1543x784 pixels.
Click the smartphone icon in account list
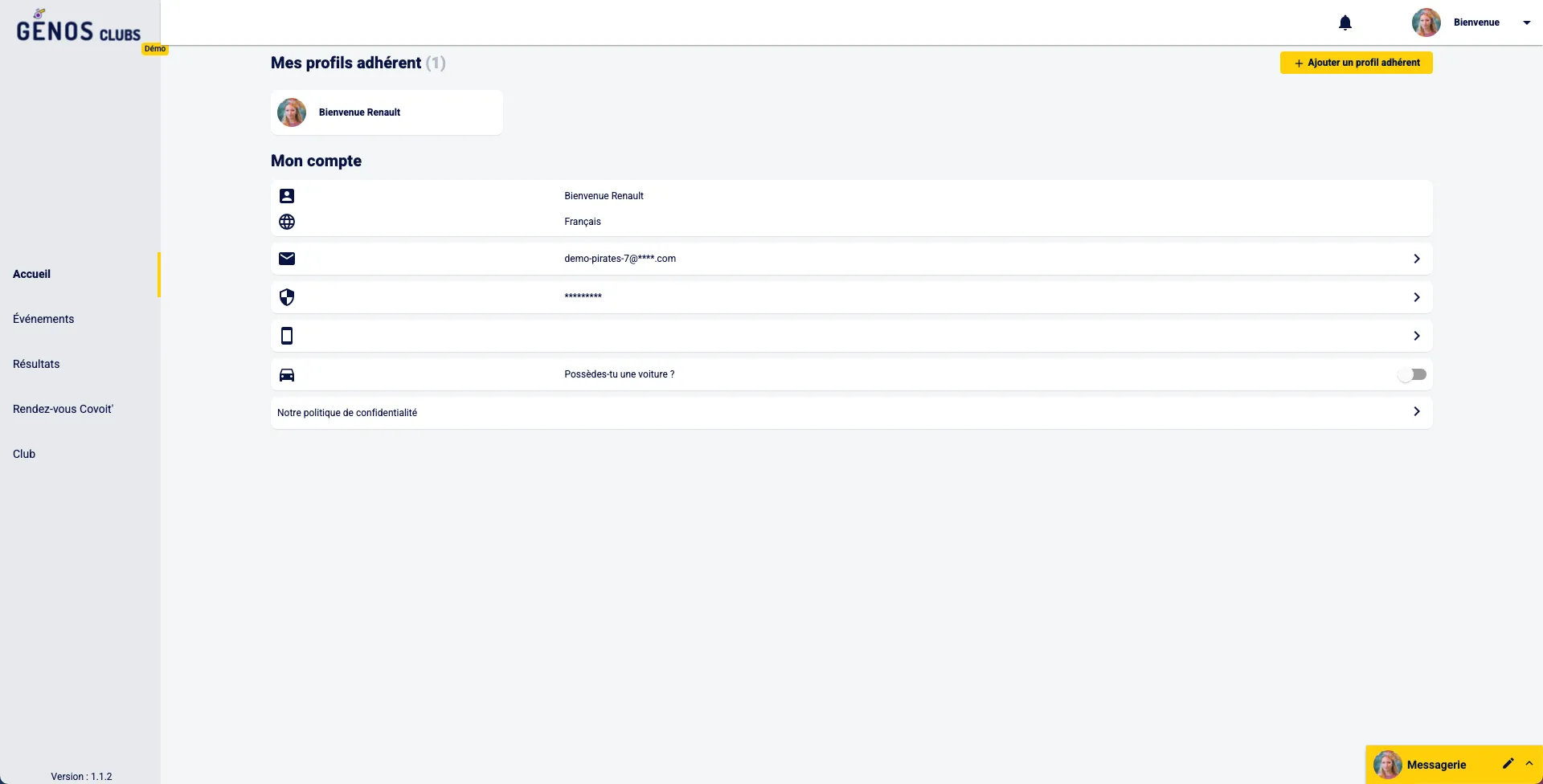coord(287,336)
